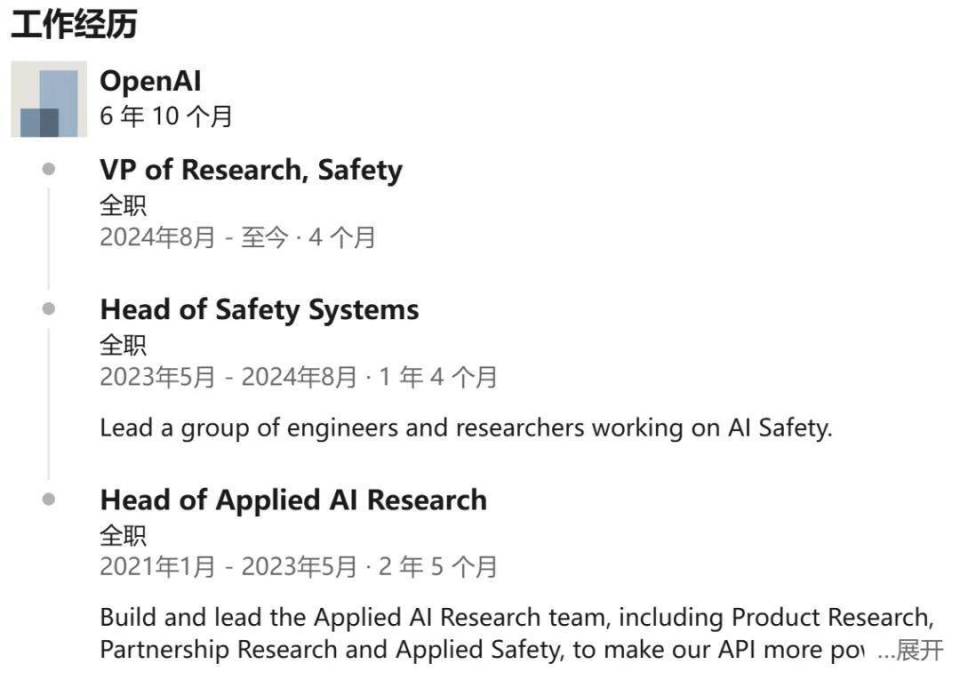This screenshot has height=696, width=960.
Task: Click the 工作经历 section heading
Action: coord(73,25)
